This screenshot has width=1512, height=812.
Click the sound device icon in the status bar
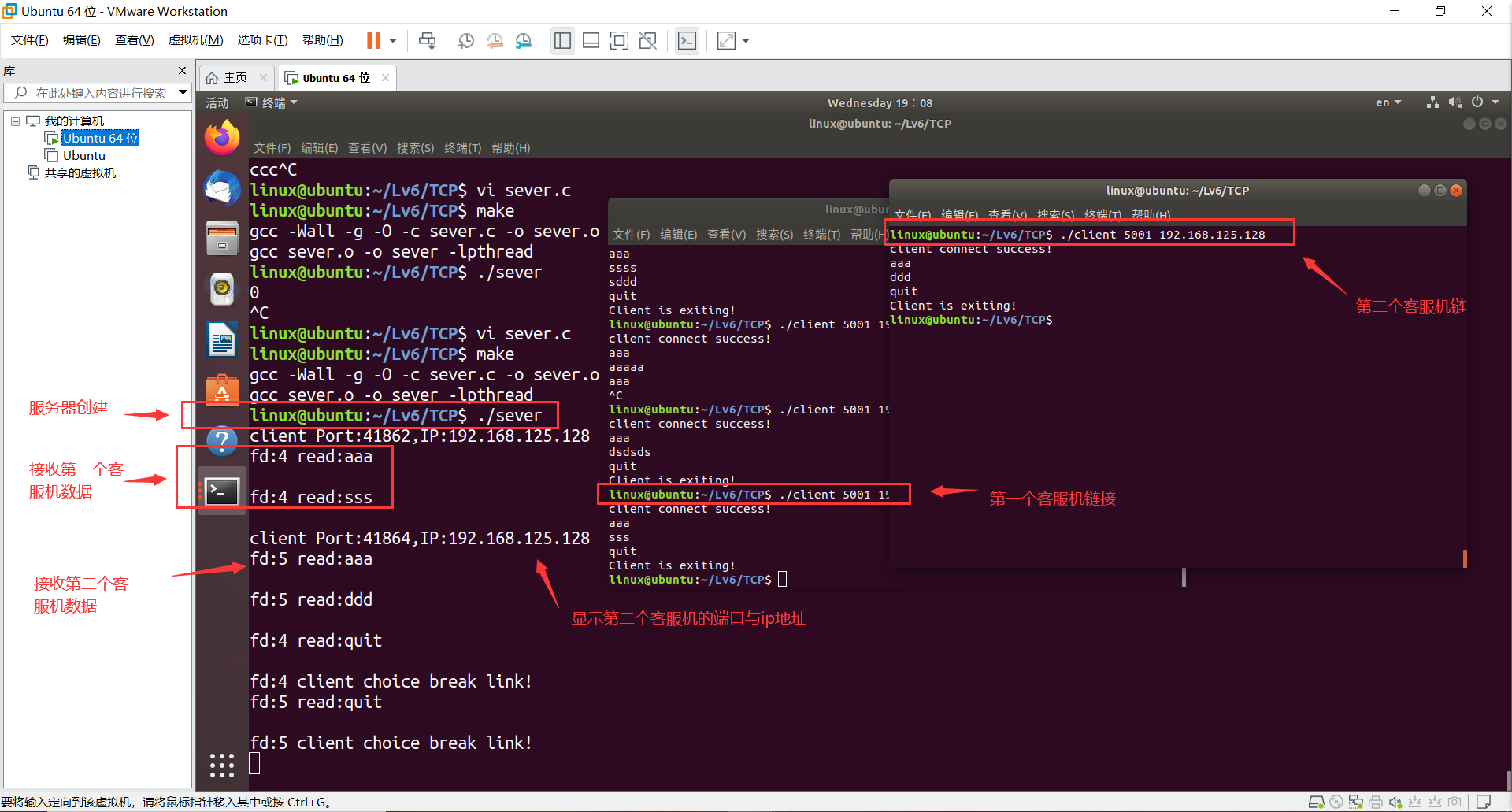point(1395,801)
